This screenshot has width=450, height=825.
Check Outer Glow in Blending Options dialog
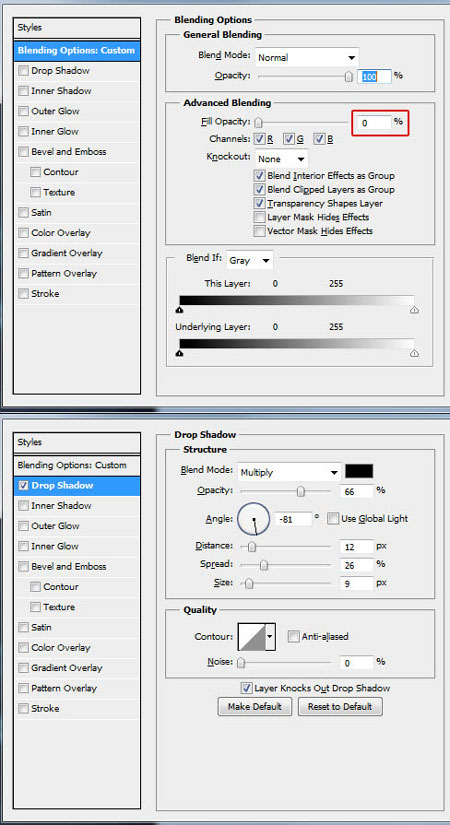(x=23, y=112)
